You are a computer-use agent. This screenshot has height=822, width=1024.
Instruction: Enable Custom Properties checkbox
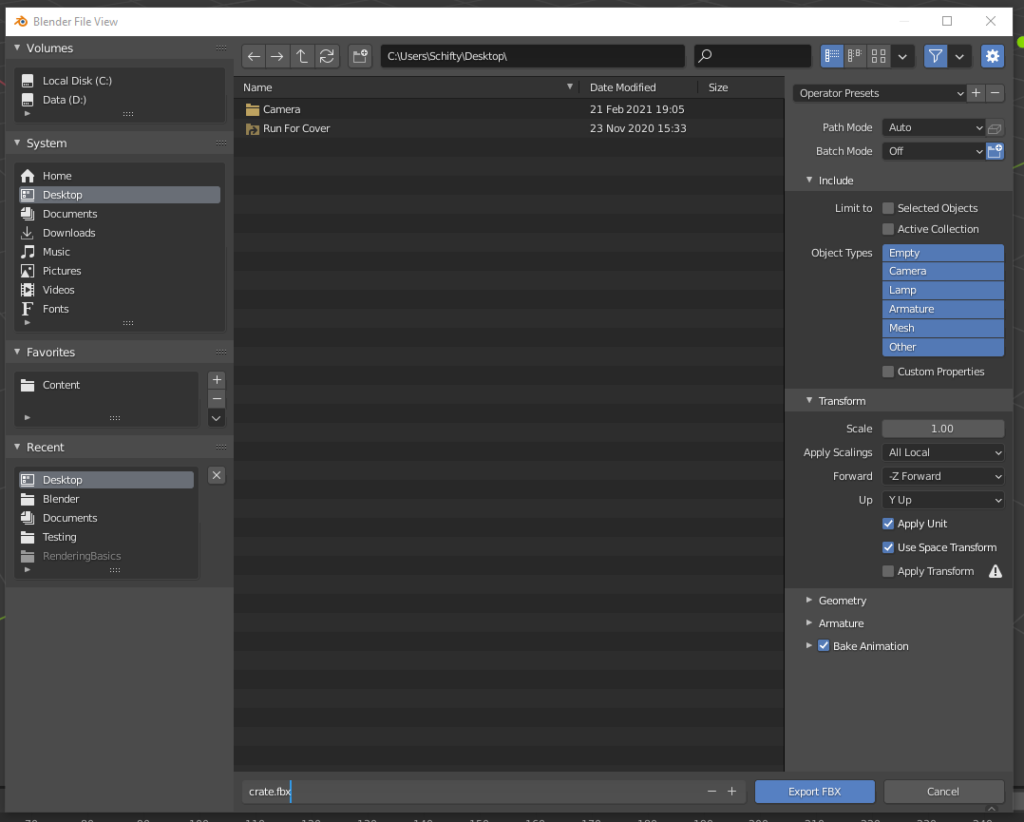click(888, 371)
